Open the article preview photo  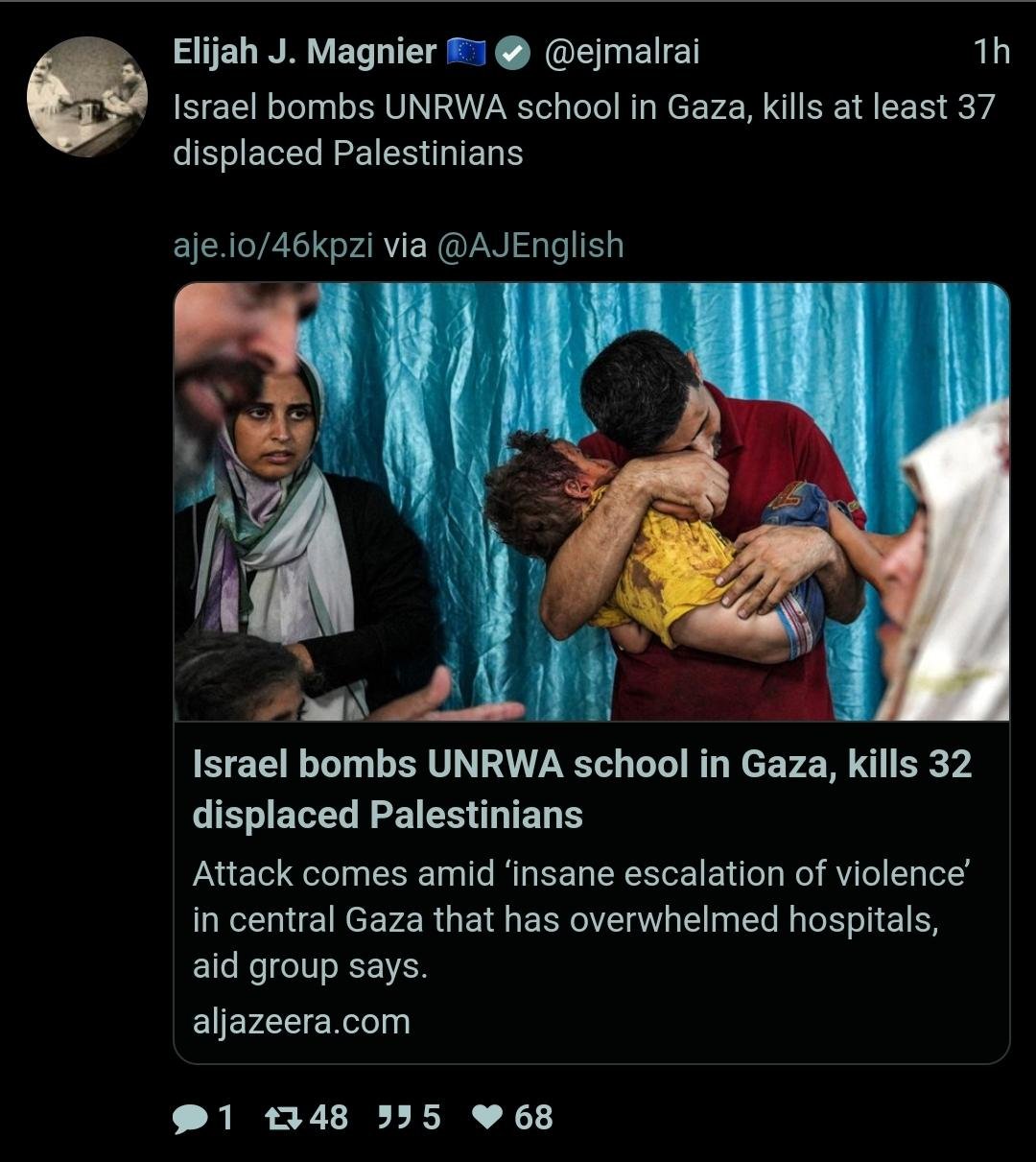tap(591, 502)
